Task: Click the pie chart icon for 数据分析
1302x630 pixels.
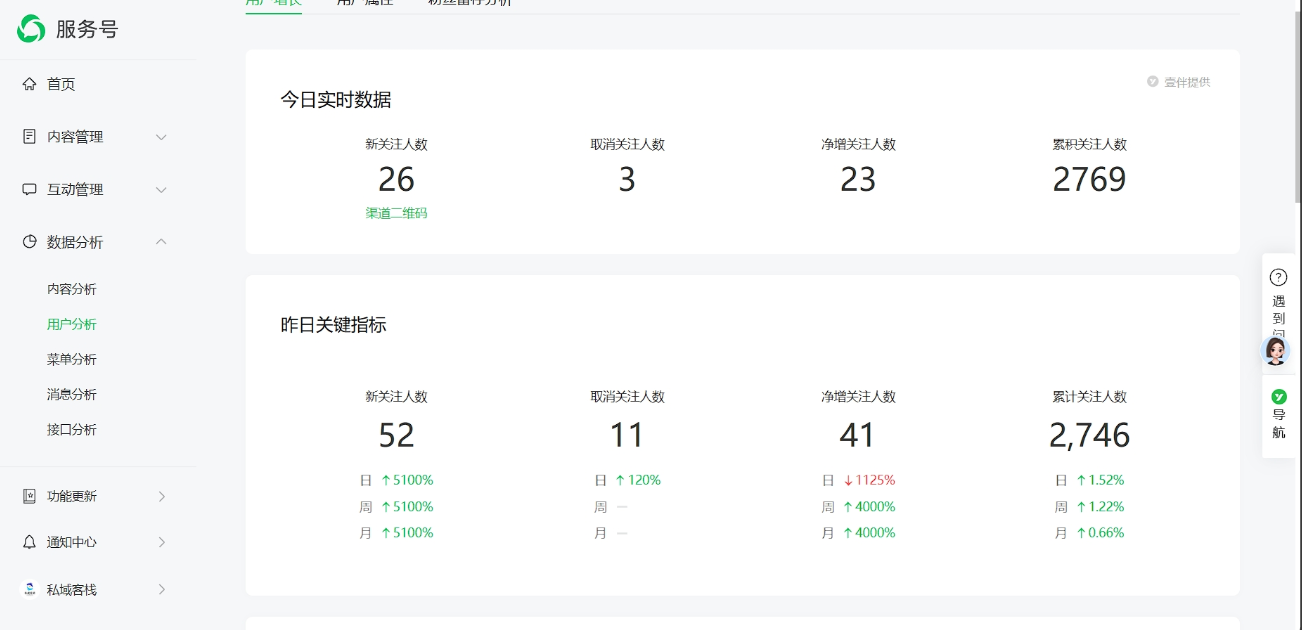Action: (x=29, y=242)
